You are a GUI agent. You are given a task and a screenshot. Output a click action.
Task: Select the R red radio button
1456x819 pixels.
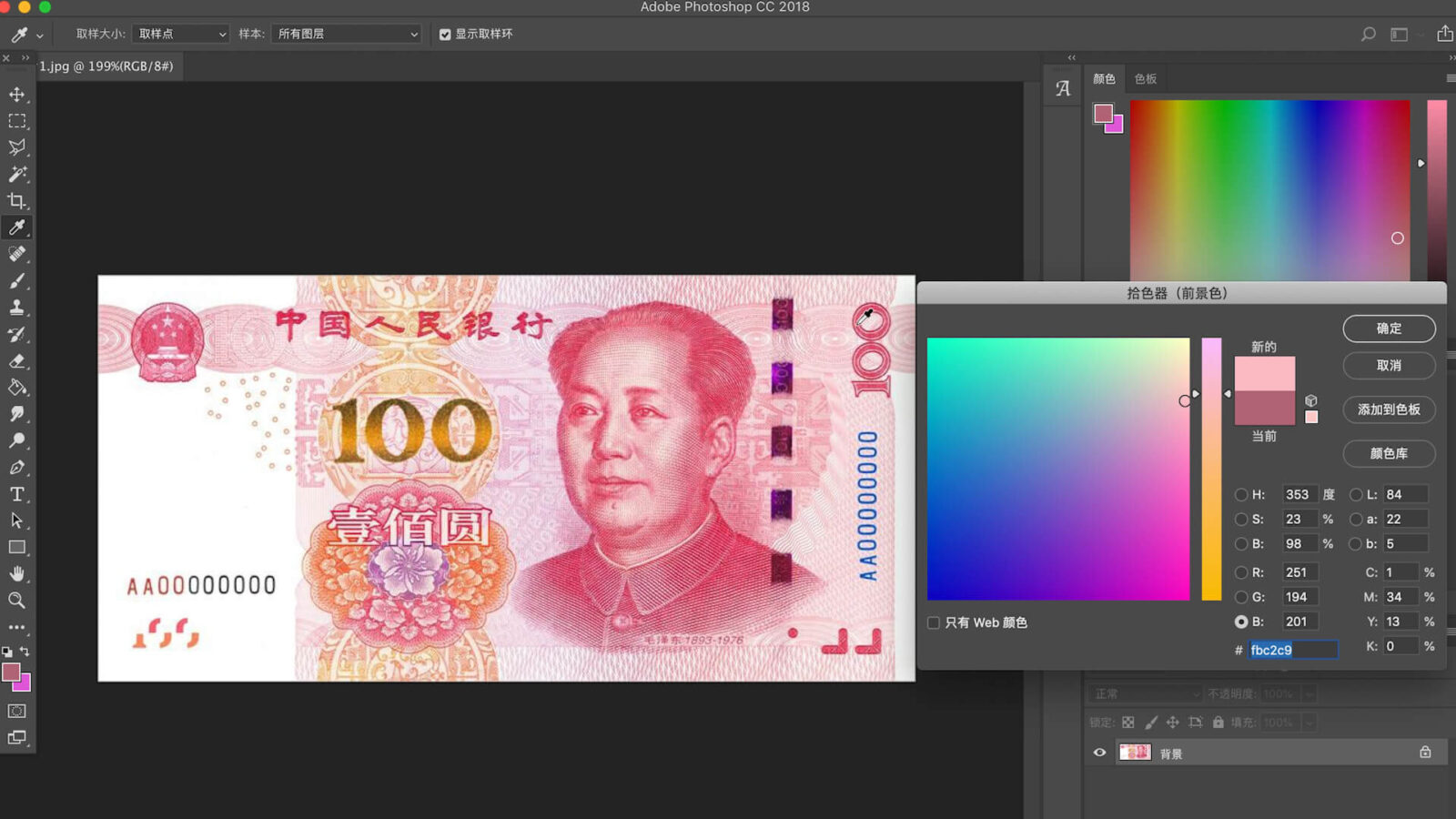click(x=1241, y=572)
